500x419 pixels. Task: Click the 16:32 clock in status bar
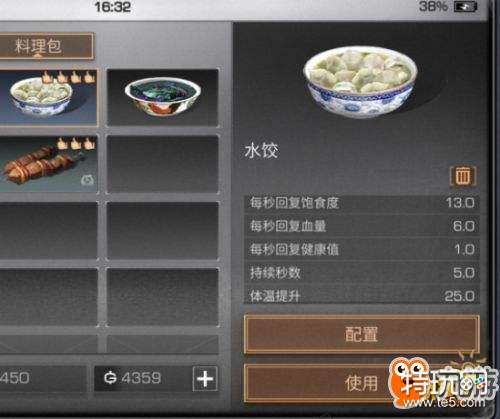click(113, 7)
